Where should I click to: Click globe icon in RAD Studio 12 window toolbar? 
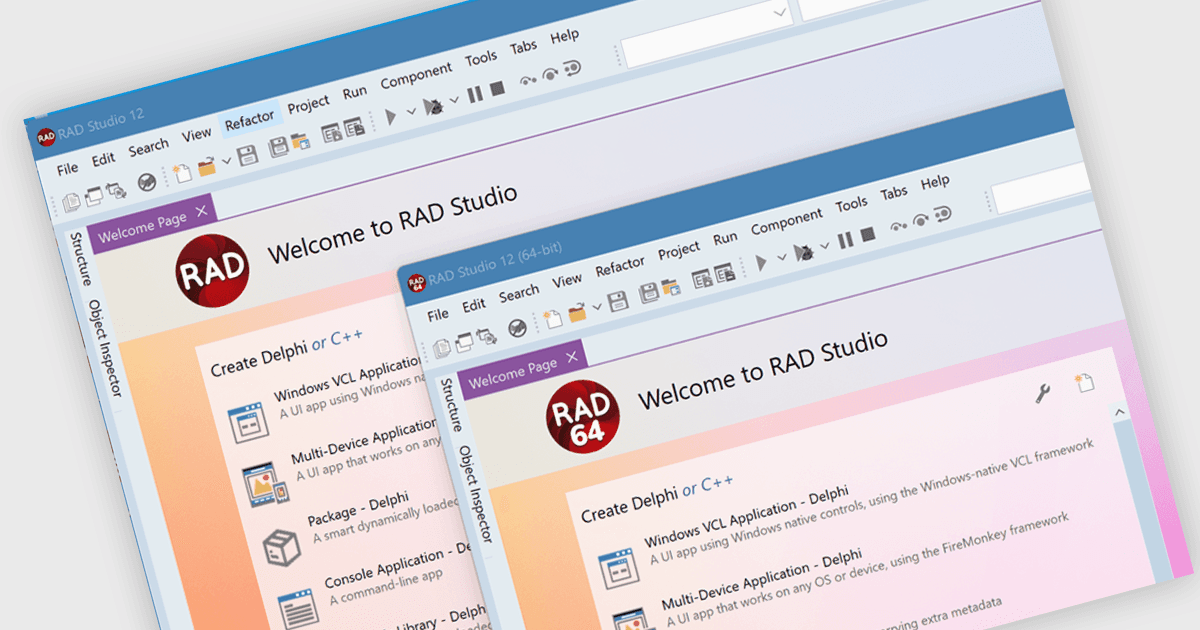click(147, 181)
